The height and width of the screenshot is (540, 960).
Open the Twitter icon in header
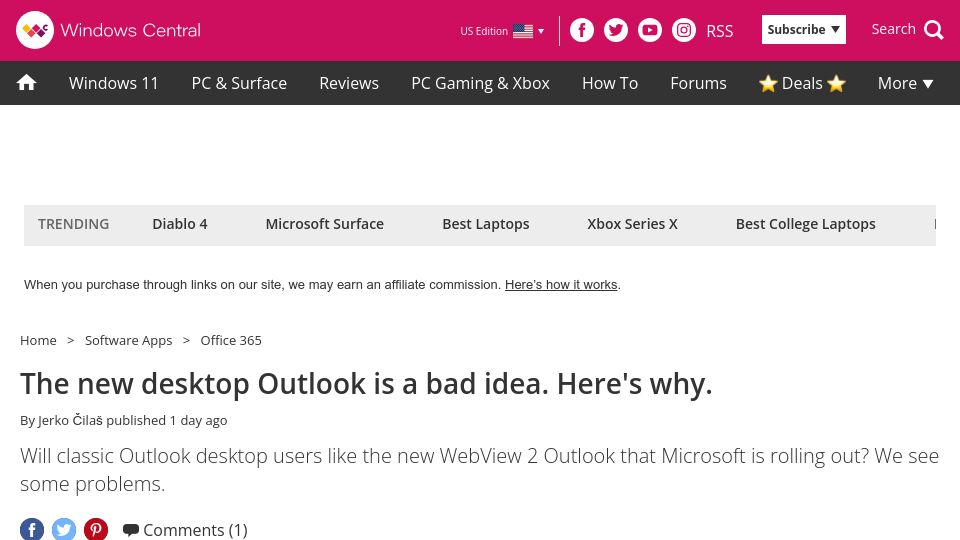[616, 30]
